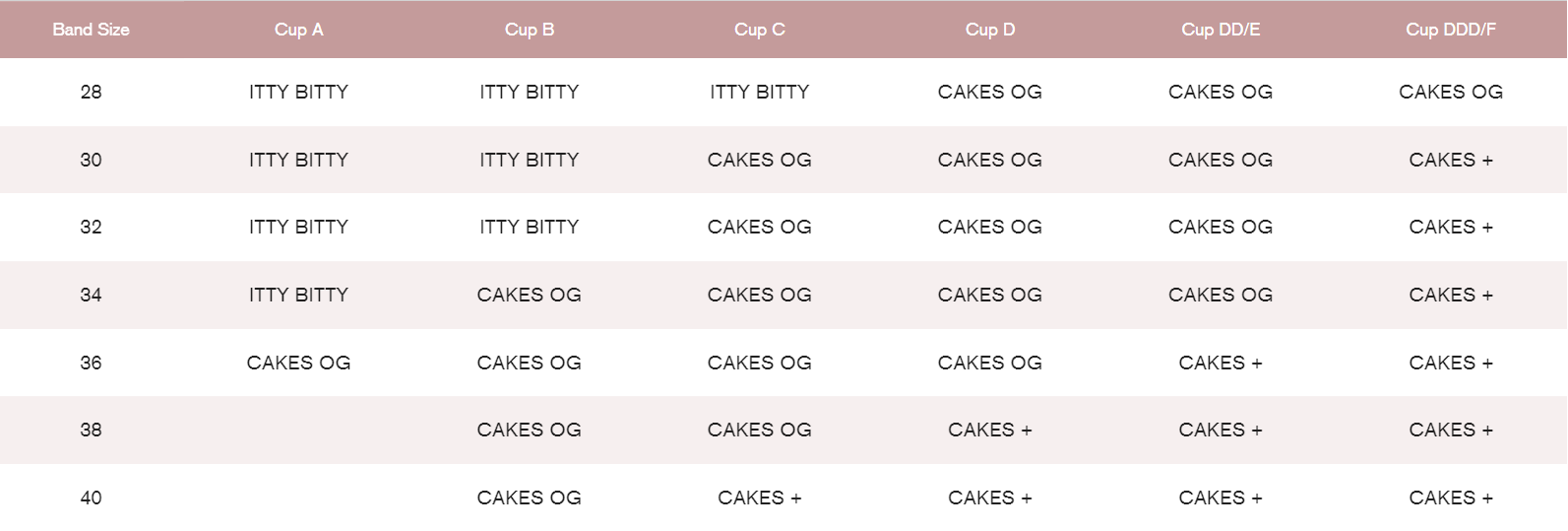This screenshot has width=1568, height=531.
Task: Click ITTY BITTY for 28 Cup C
Action: [x=759, y=92]
